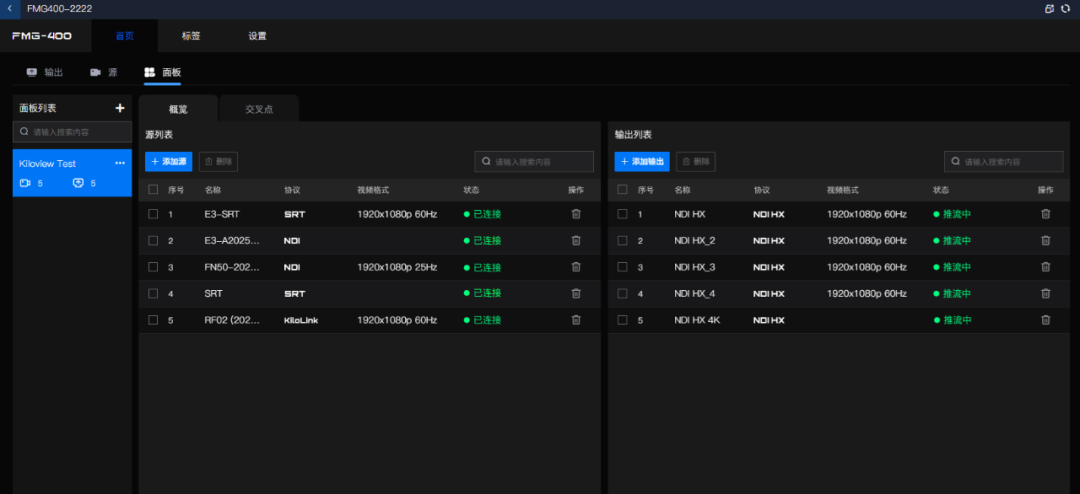1080x494 pixels.
Task: Click the 添加源 button
Action: tap(168, 161)
